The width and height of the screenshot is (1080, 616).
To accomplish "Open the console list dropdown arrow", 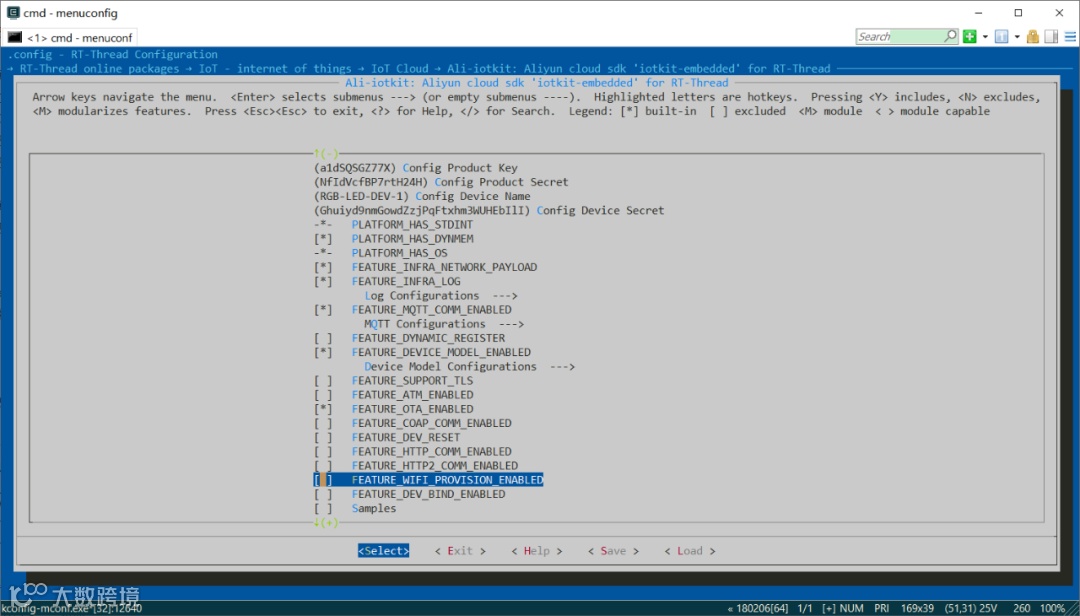I will point(1017,37).
